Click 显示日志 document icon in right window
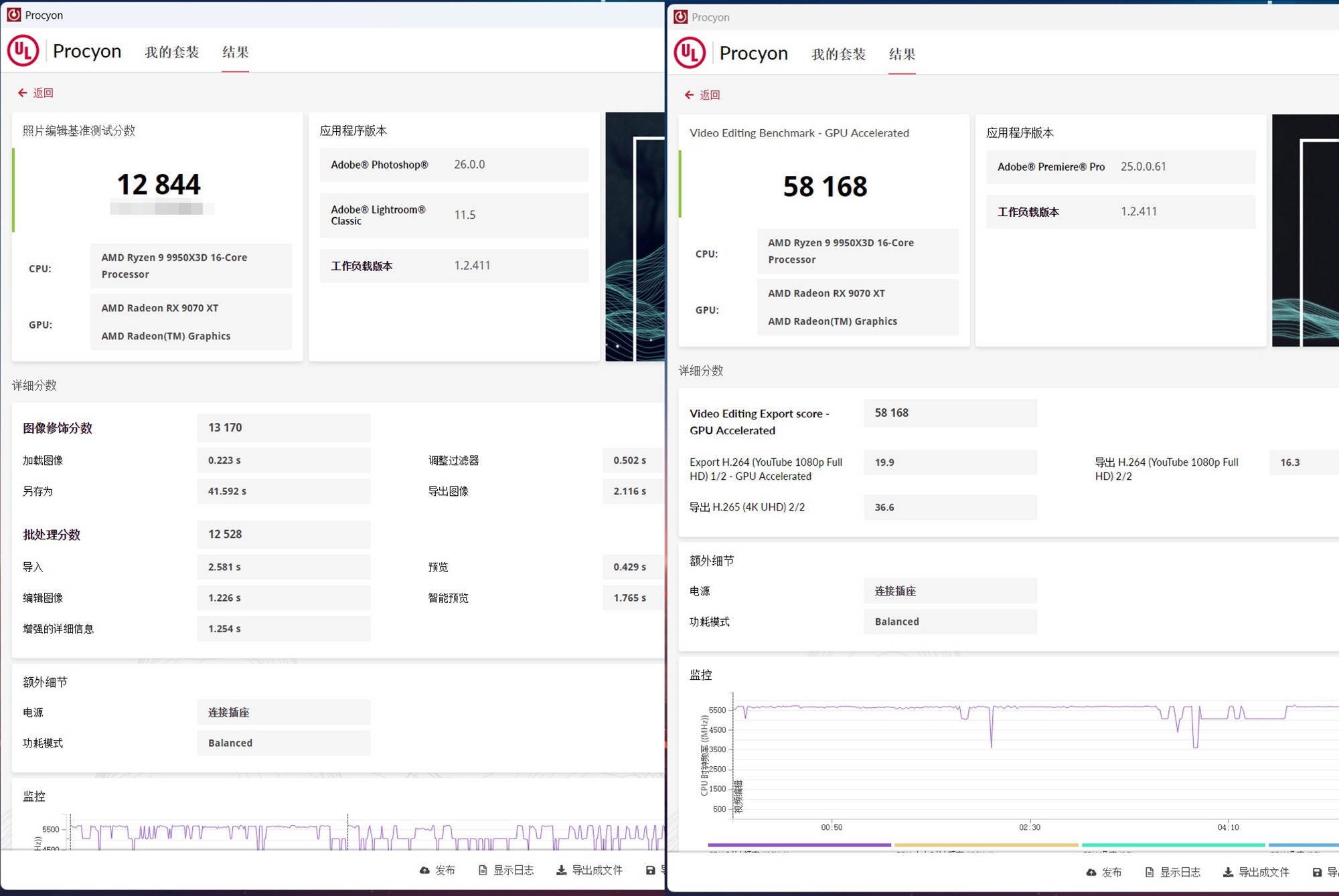Image resolution: width=1339 pixels, height=896 pixels. [x=1150, y=873]
